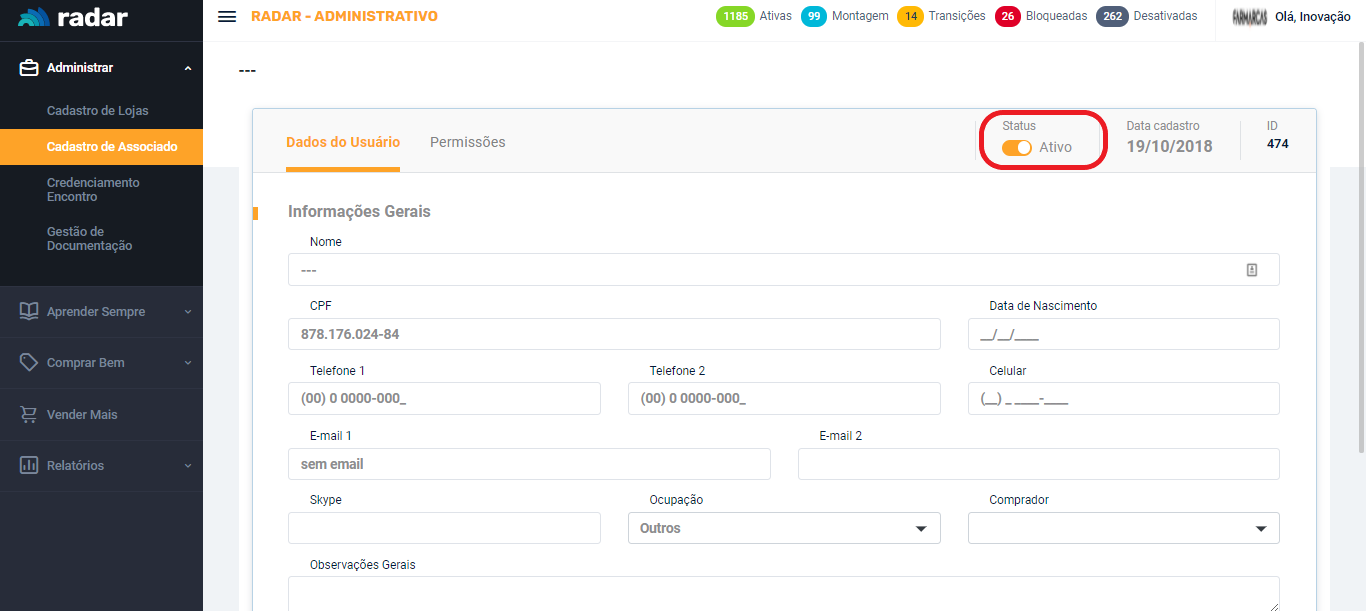Image resolution: width=1366 pixels, height=611 pixels.
Task: Click the 26 Bloqueadas badge
Action: [x=1007, y=16]
